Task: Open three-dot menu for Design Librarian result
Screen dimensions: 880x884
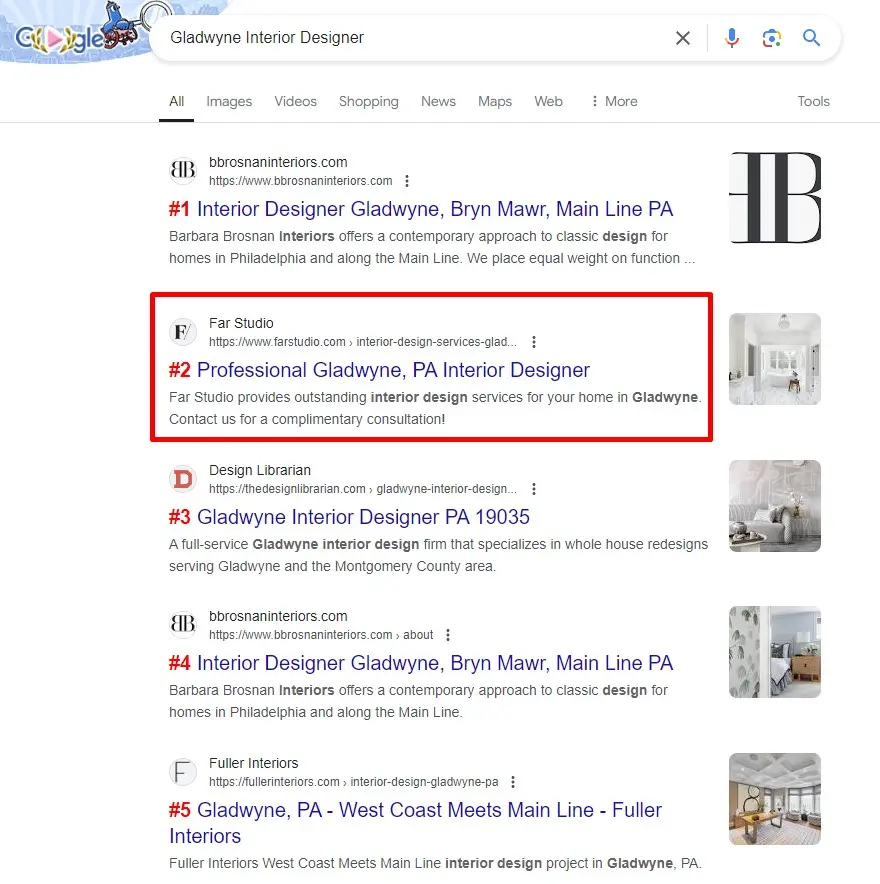Action: (x=534, y=489)
